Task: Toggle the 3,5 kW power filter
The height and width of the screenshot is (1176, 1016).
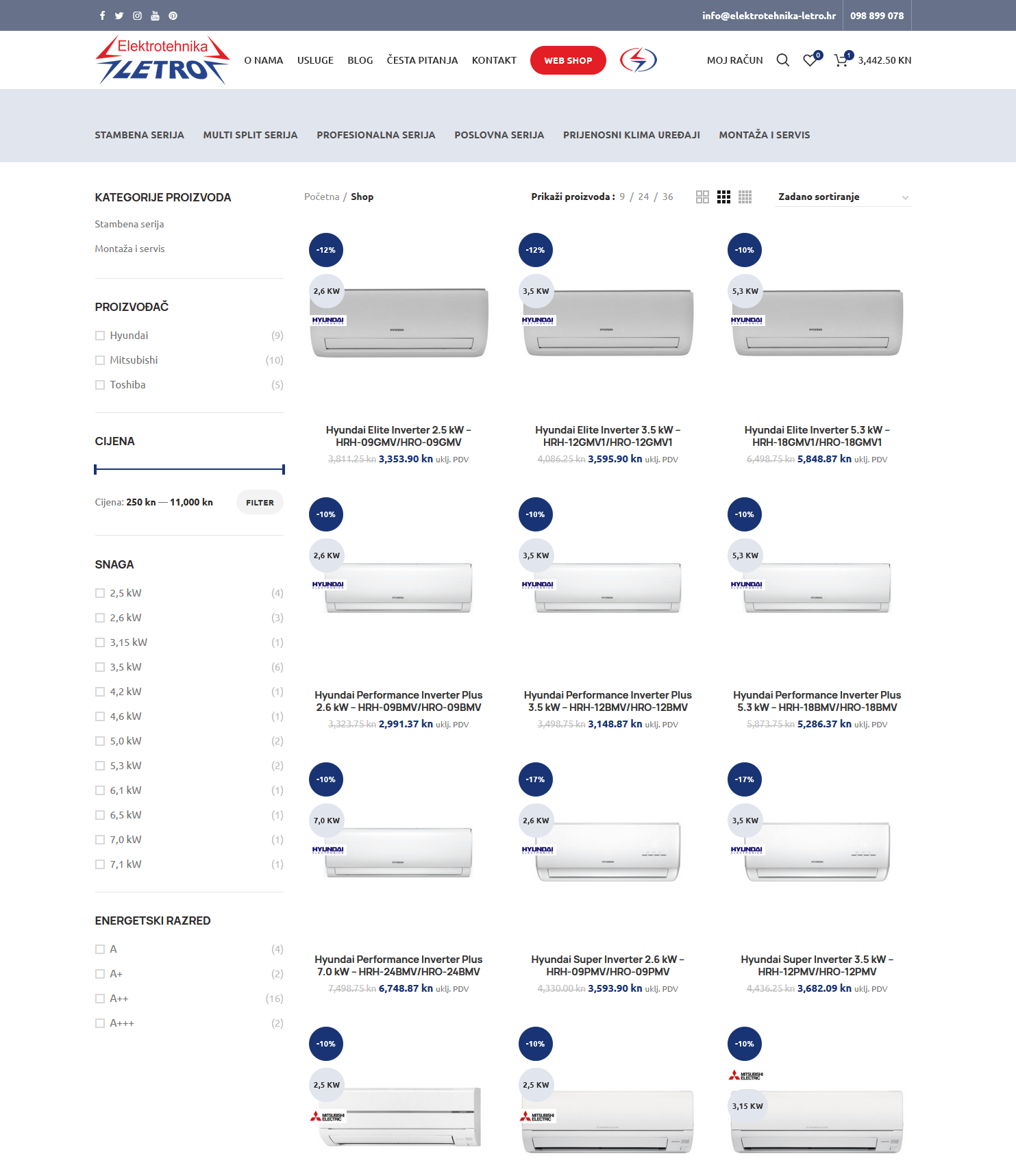Action: (100, 667)
